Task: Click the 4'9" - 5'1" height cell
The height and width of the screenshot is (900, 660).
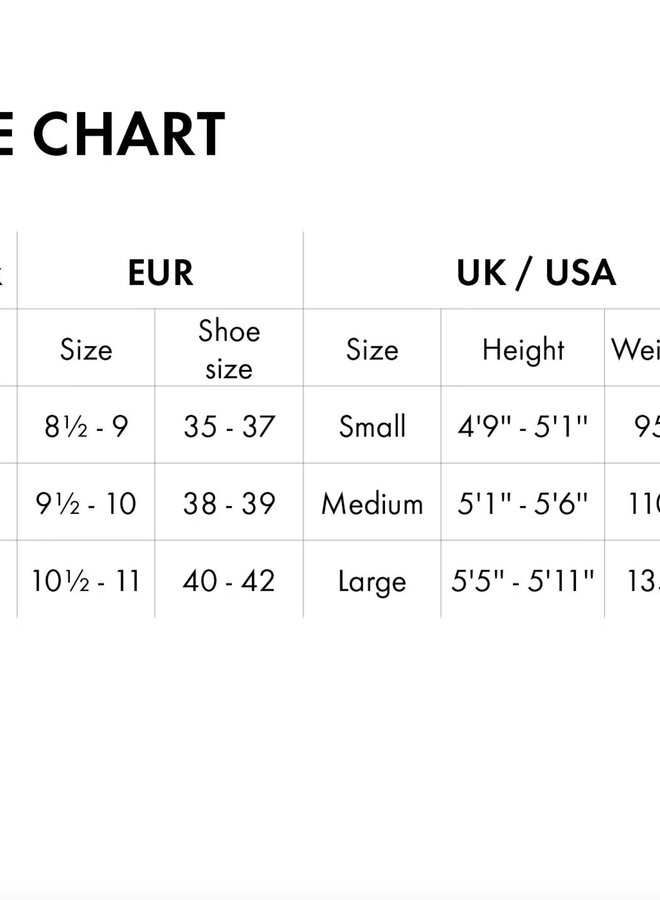Action: click(523, 427)
